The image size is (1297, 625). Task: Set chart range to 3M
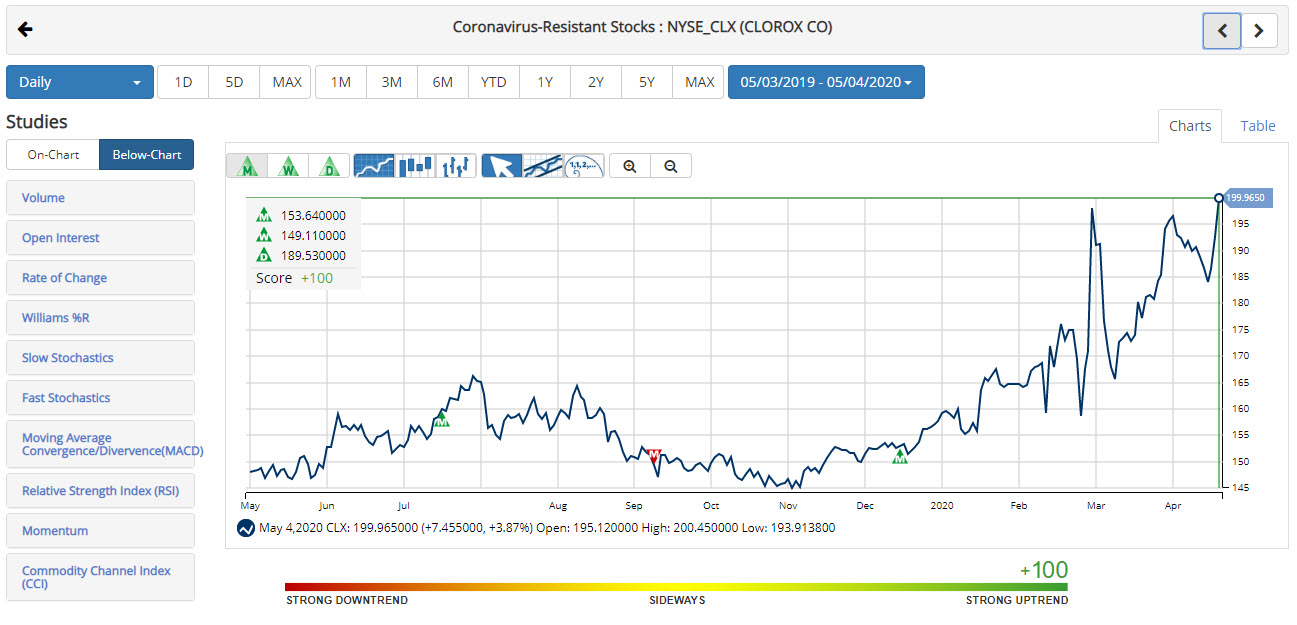pyautogui.click(x=392, y=82)
